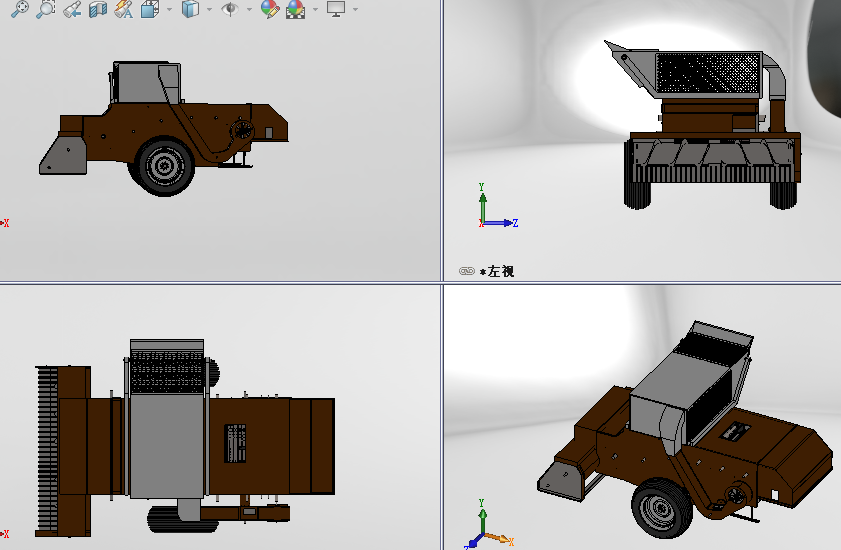The image size is (841, 550).
Task: Click the Zoom to Fit magnifier icon
Action: [19, 9]
